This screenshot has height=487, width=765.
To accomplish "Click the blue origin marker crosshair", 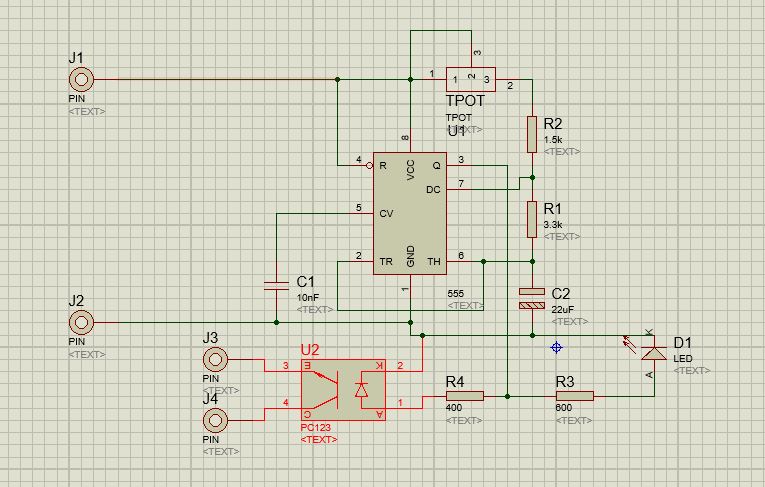I will 557,348.
